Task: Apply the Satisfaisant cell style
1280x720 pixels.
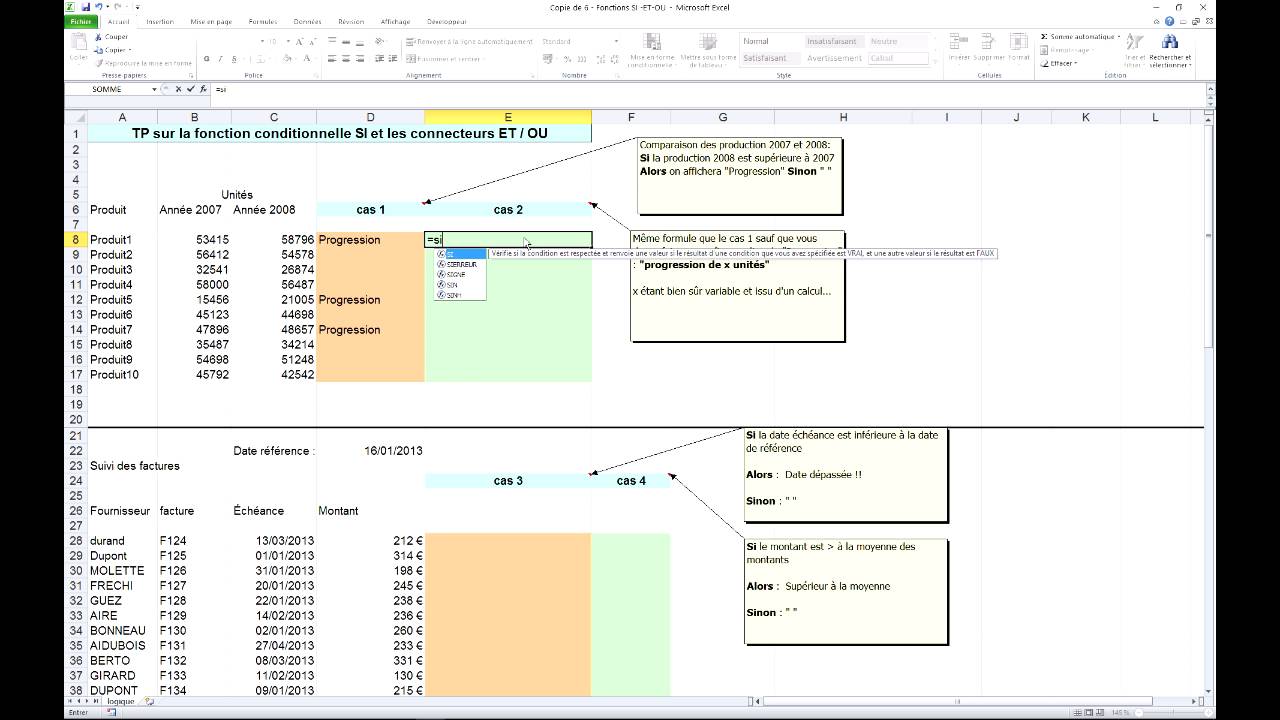Action: pos(771,58)
